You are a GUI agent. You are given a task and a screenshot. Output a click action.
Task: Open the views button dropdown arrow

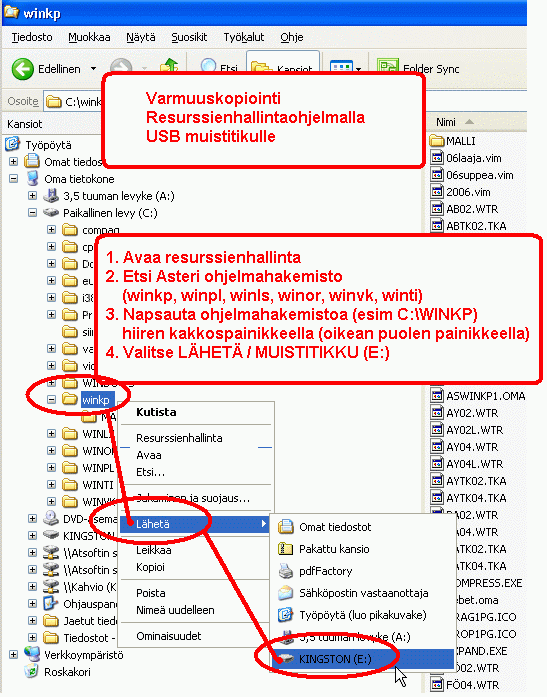pos(359,69)
